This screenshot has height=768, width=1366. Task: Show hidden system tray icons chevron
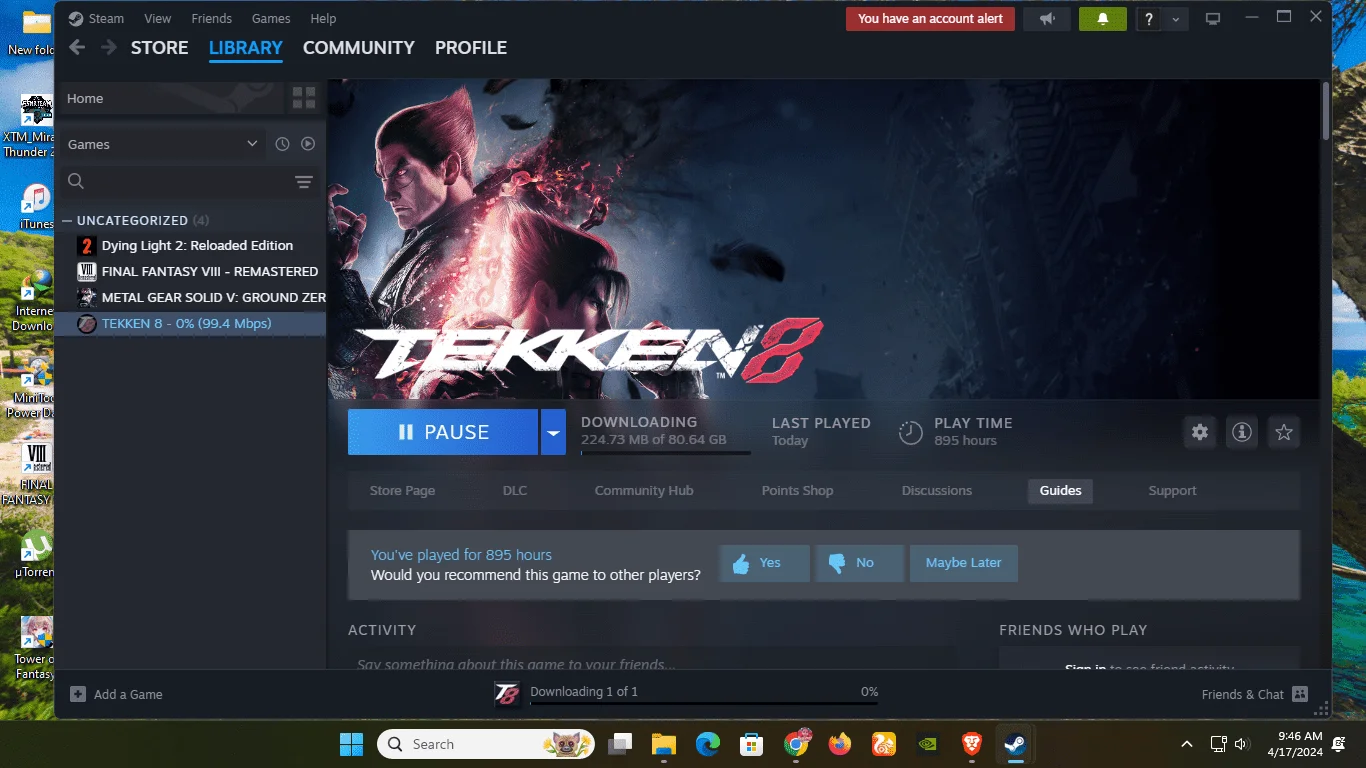(x=1187, y=744)
